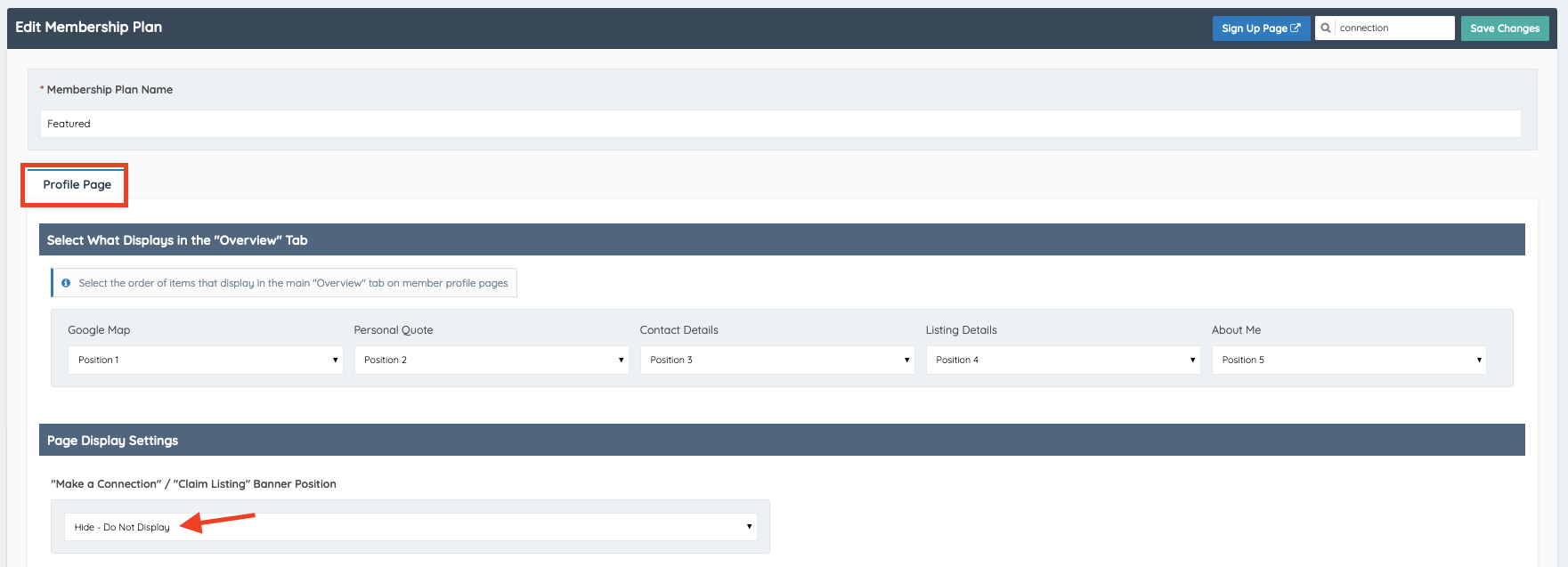
Task: Click the About Me label
Action: pyautogui.click(x=1236, y=330)
